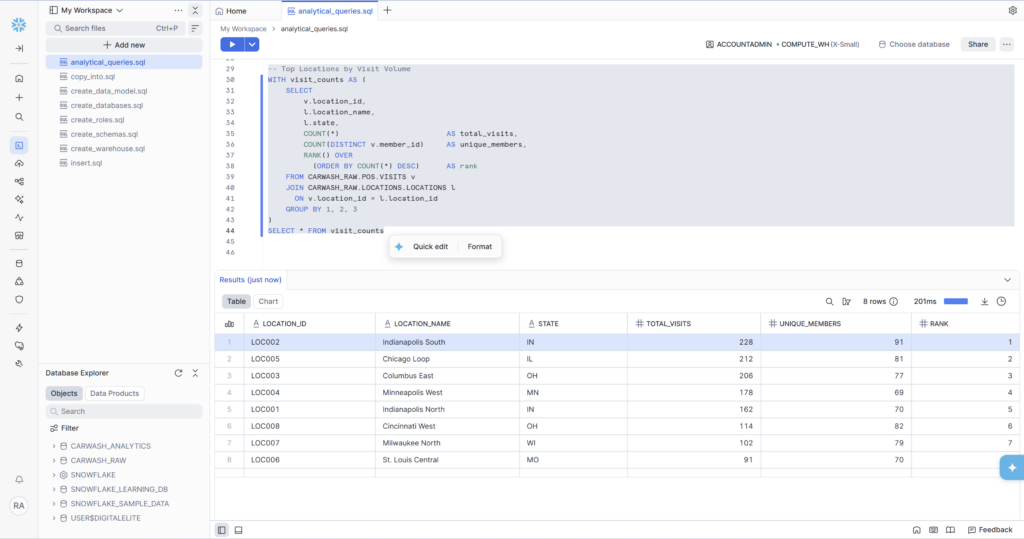Switch results view to Chart
Viewport: 1024px width, 539px height.
[268, 301]
